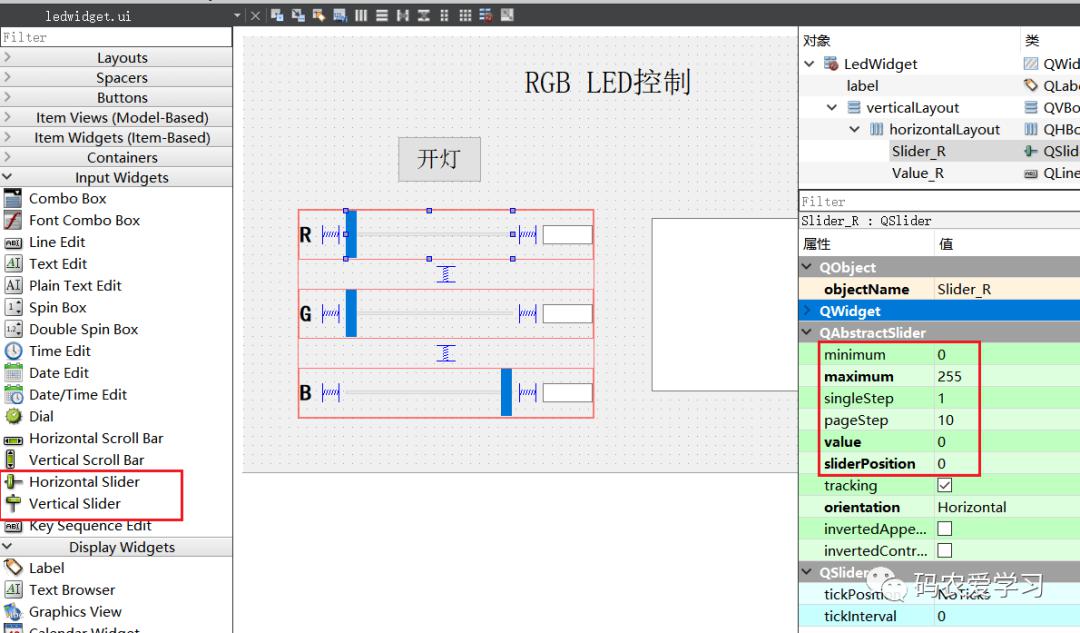Viewport: 1080px width, 633px height.
Task: Pick the Text Browser widget
Action: point(72,590)
